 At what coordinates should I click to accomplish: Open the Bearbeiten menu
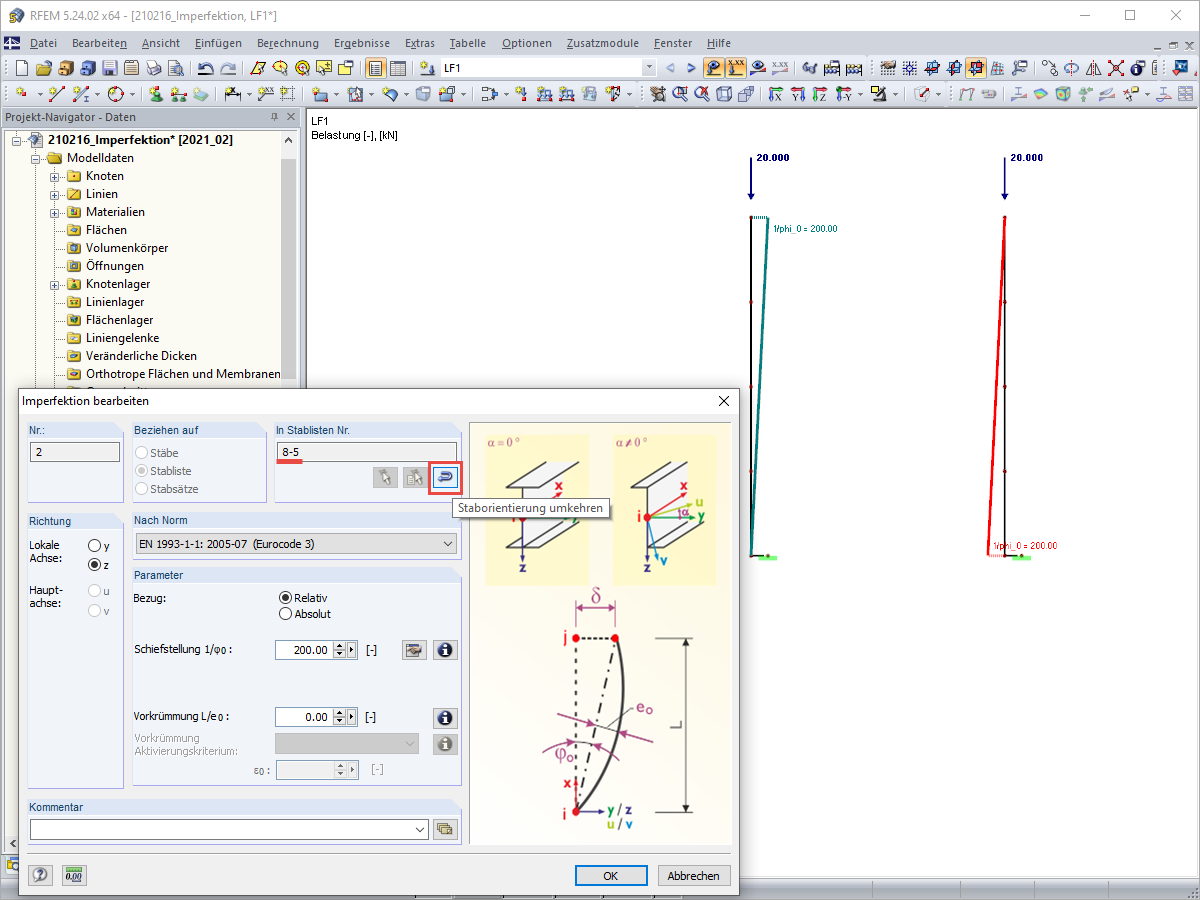point(99,43)
